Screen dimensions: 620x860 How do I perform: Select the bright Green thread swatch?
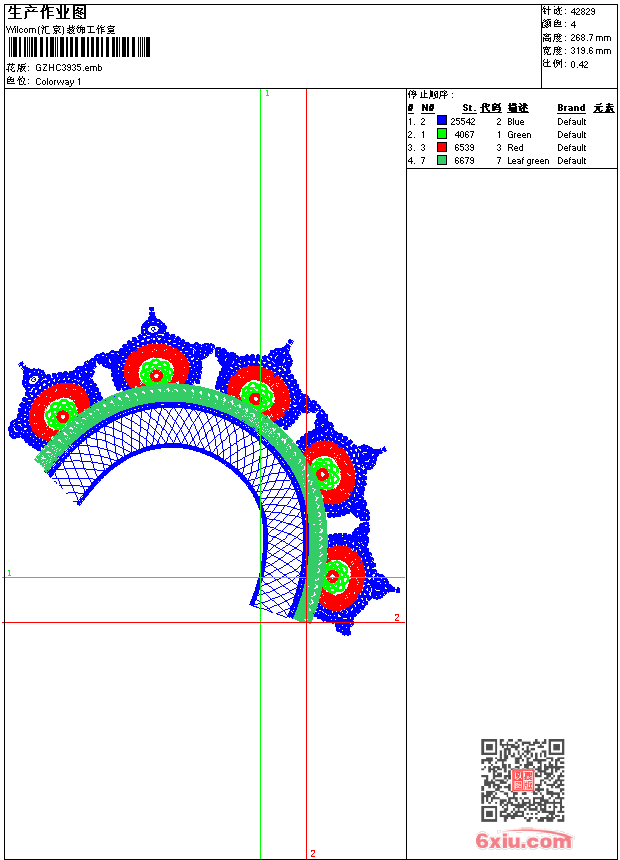click(x=441, y=134)
